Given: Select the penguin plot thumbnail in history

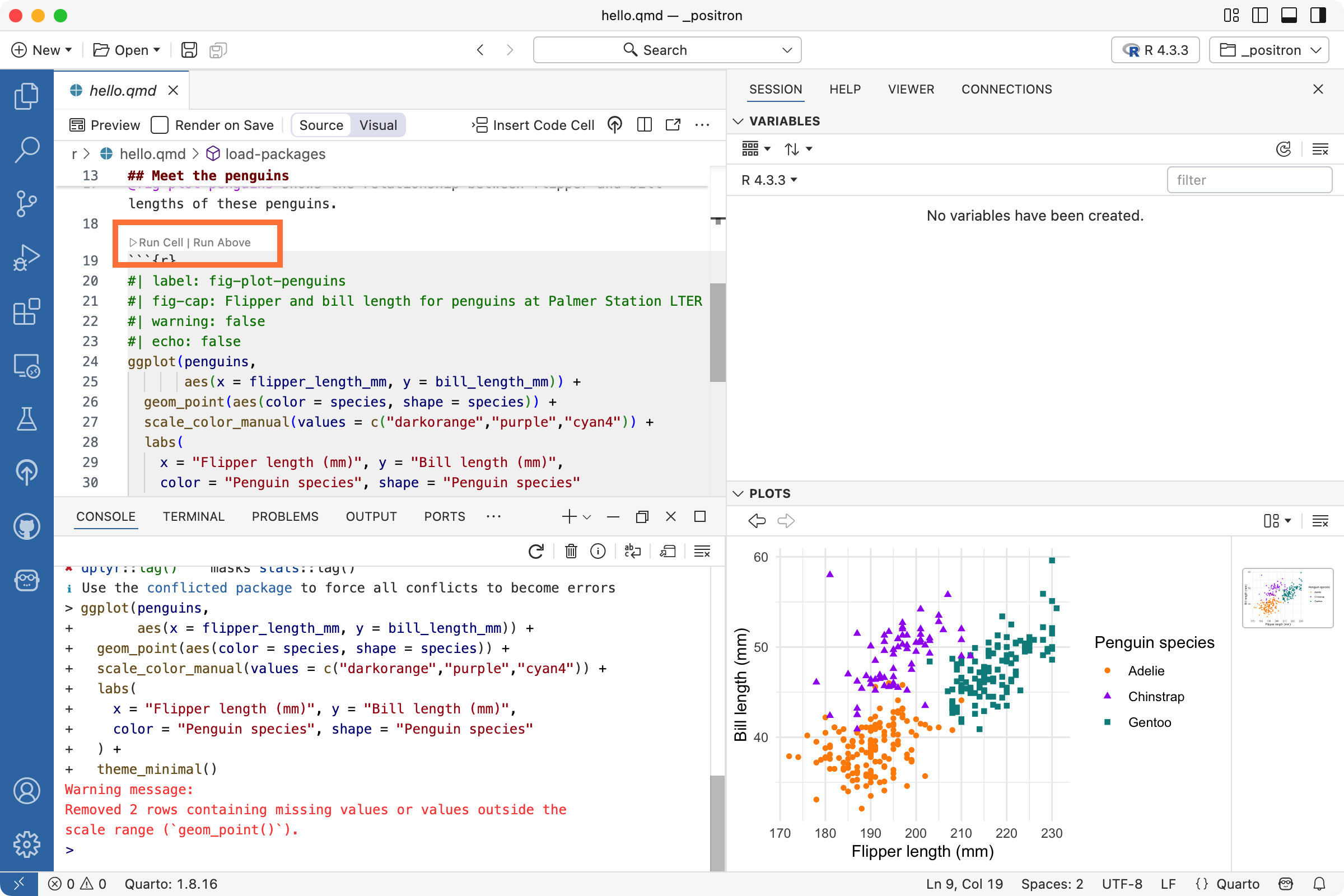Looking at the screenshot, I should click(1287, 598).
